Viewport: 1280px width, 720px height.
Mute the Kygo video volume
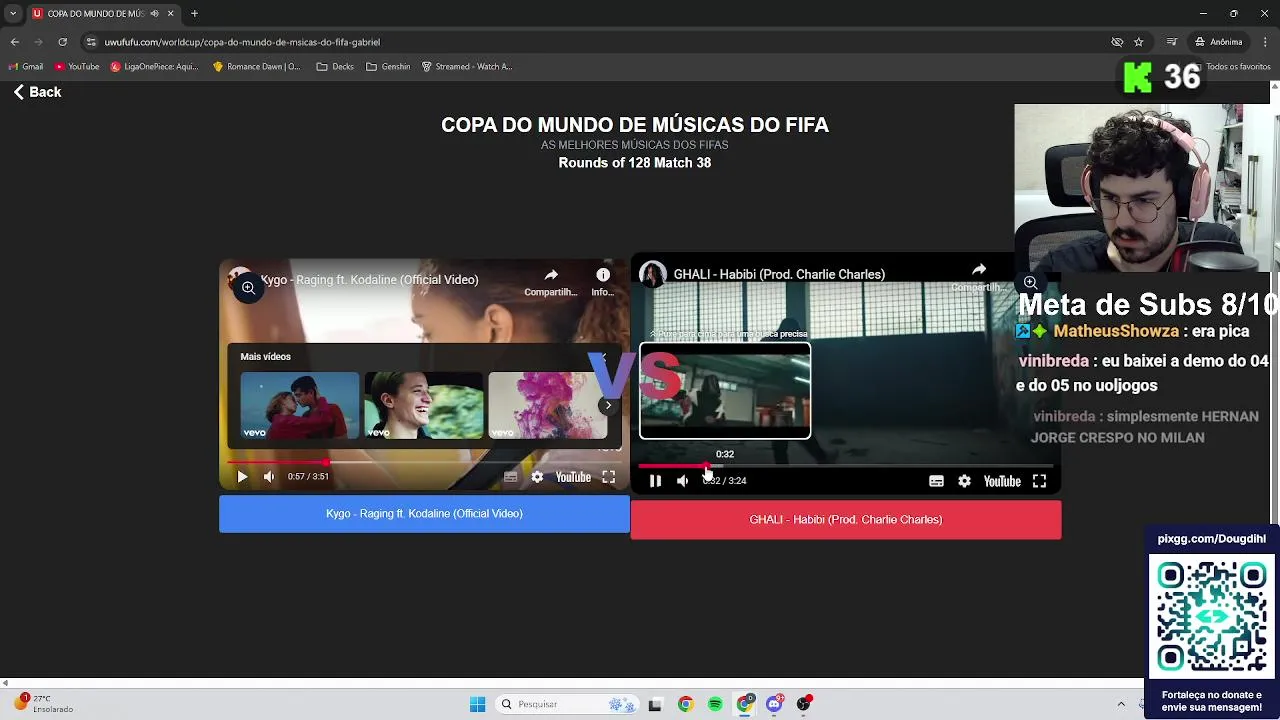tap(269, 477)
